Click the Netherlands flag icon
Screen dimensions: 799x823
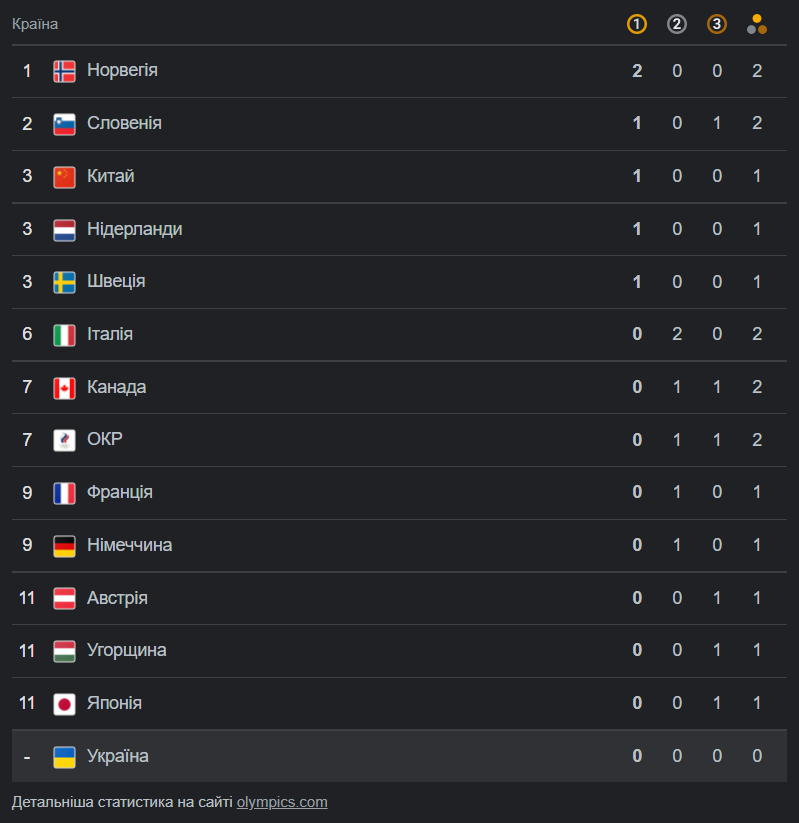pyautogui.click(x=64, y=230)
